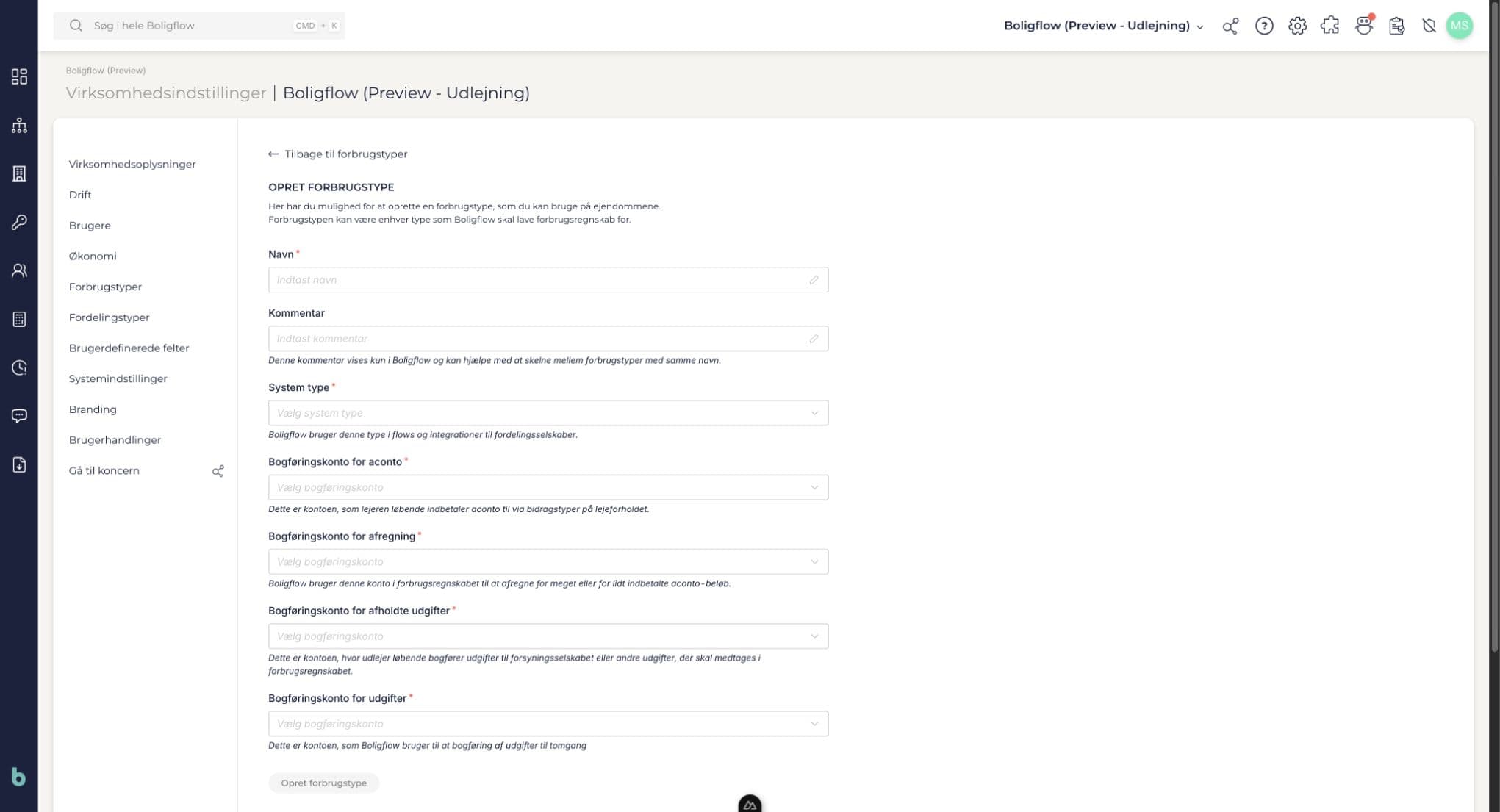Viewport: 1500px width, 812px height.
Task: Select Fordelingstyper in settings menu
Action: [109, 317]
